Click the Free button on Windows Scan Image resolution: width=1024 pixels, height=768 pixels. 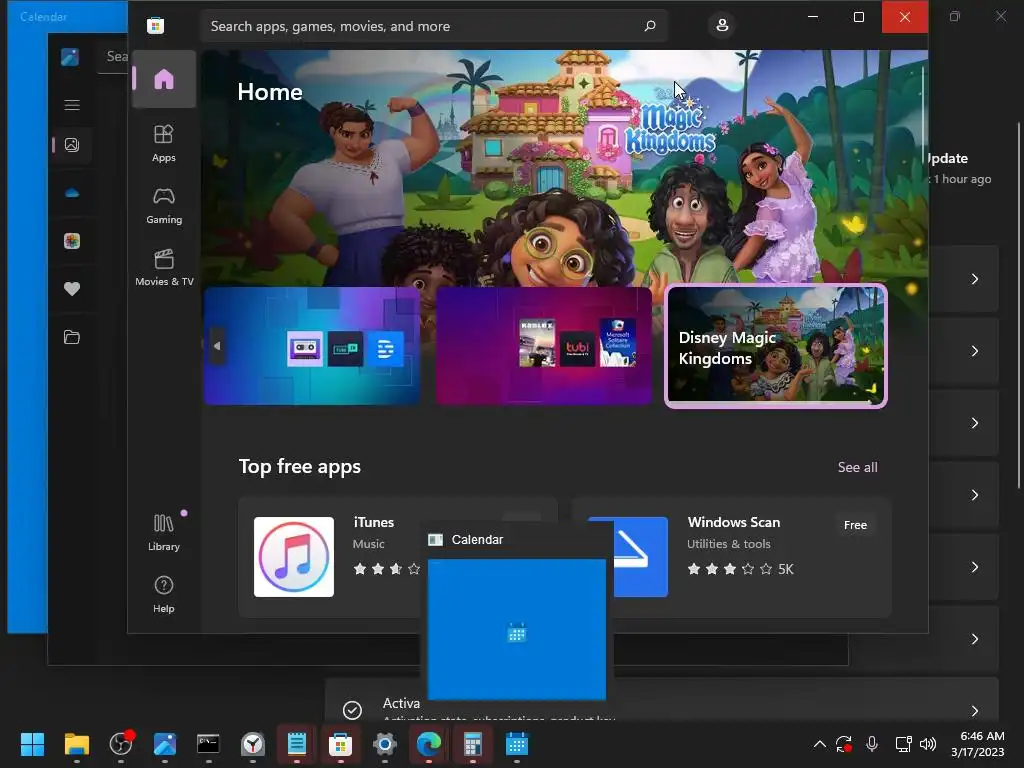pos(855,525)
